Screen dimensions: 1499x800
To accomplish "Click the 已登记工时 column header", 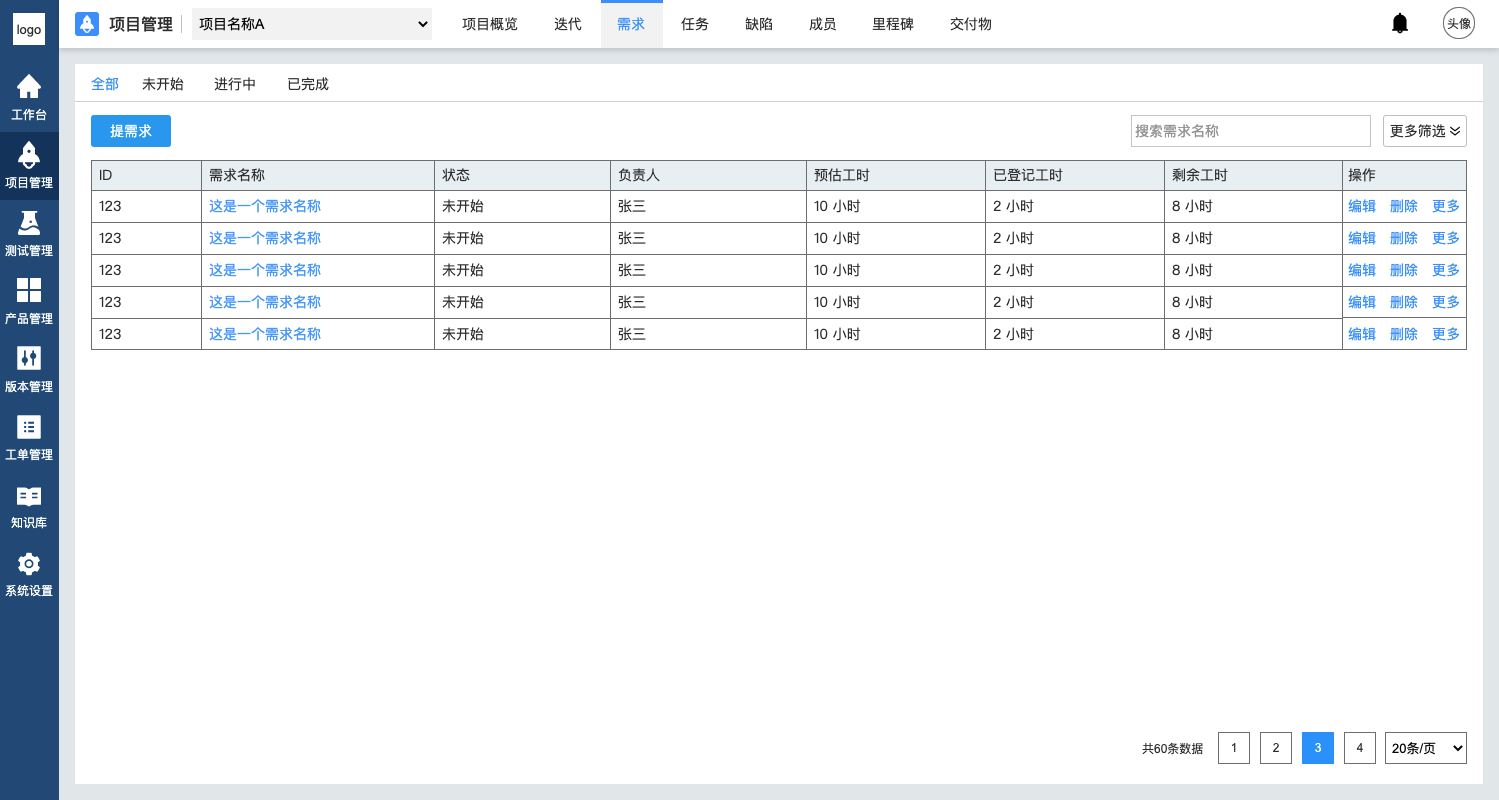I will pyautogui.click(x=1075, y=175).
